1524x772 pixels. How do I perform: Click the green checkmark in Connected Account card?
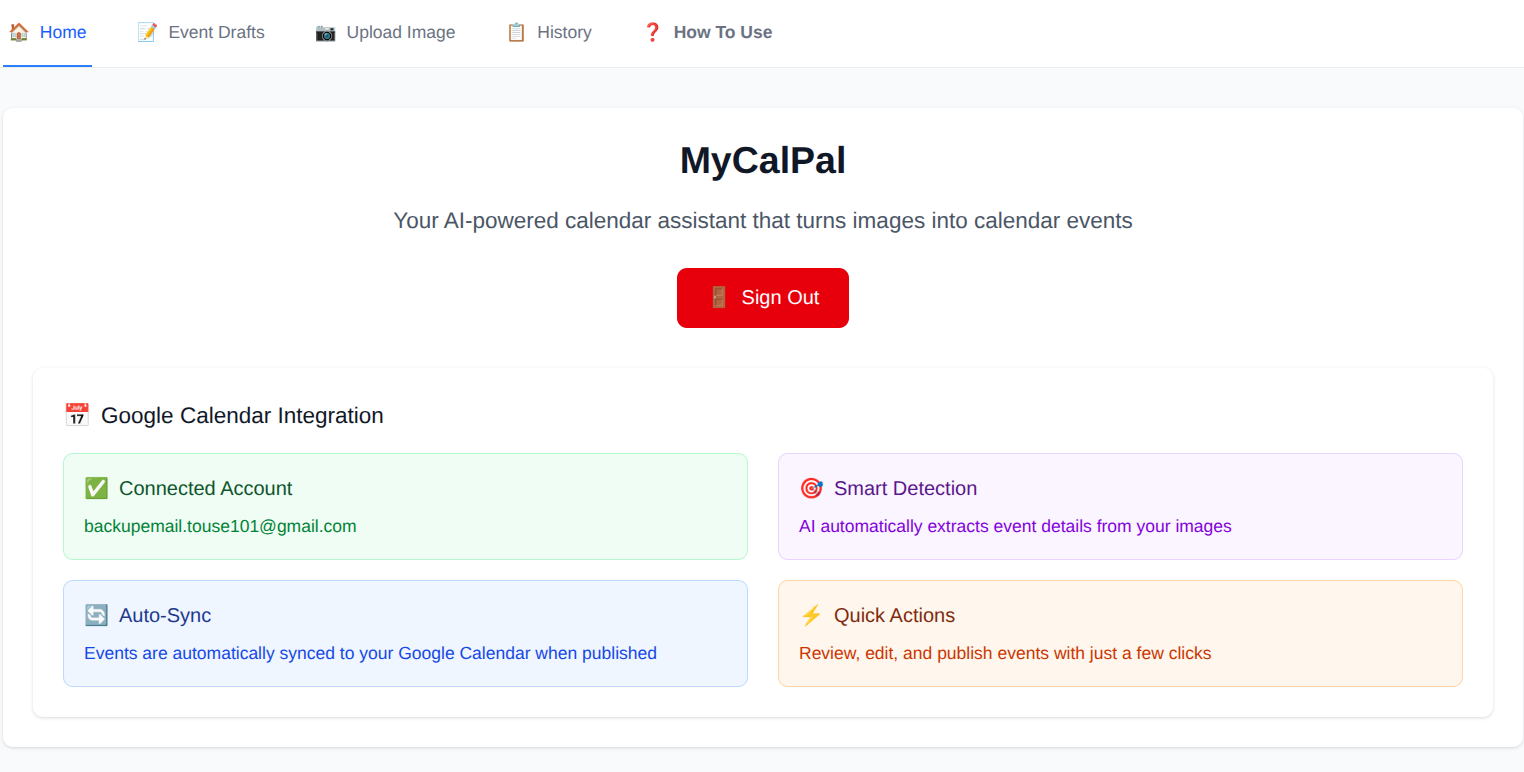click(96, 488)
